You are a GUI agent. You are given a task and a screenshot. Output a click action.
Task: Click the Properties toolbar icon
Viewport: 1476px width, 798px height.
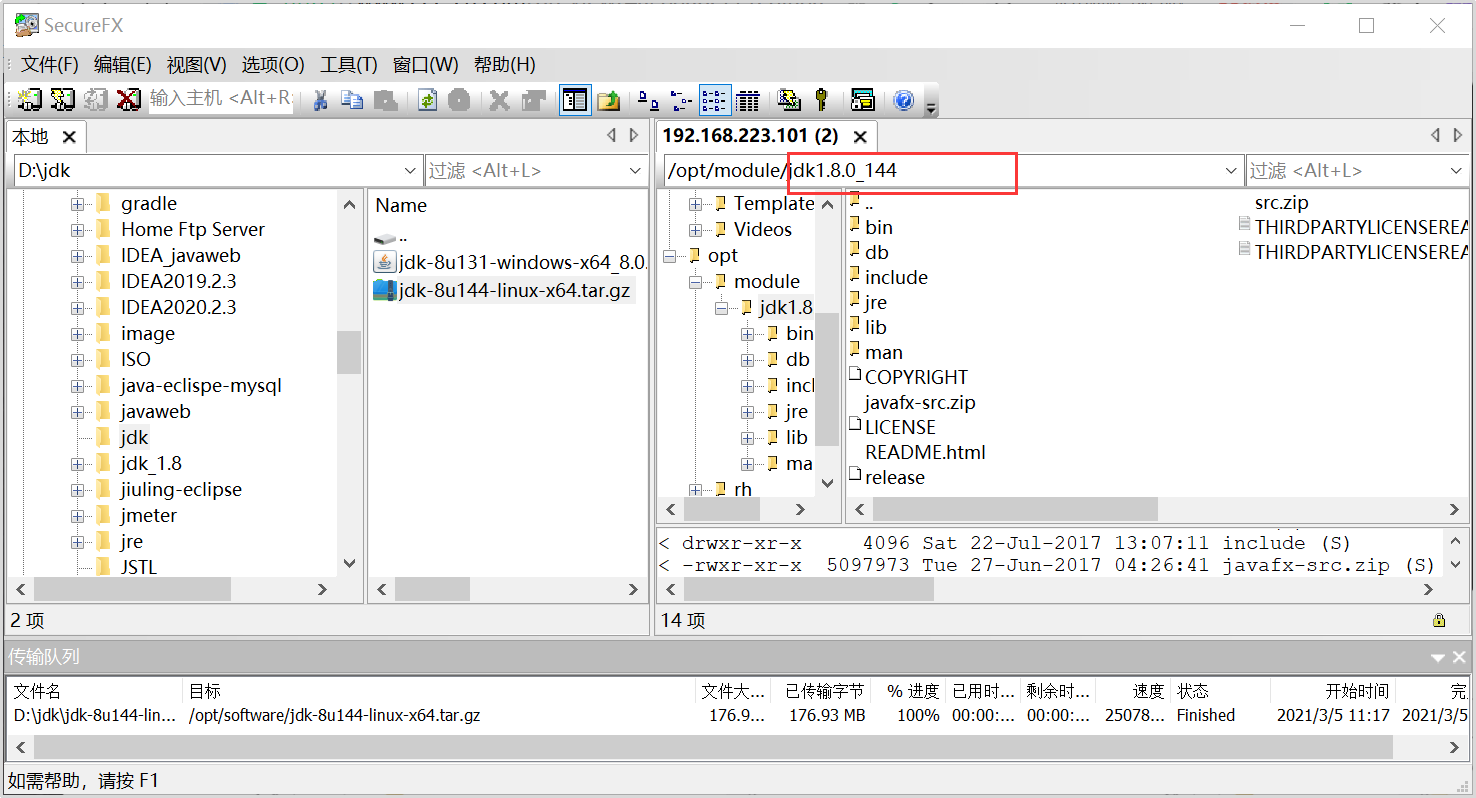tap(533, 100)
